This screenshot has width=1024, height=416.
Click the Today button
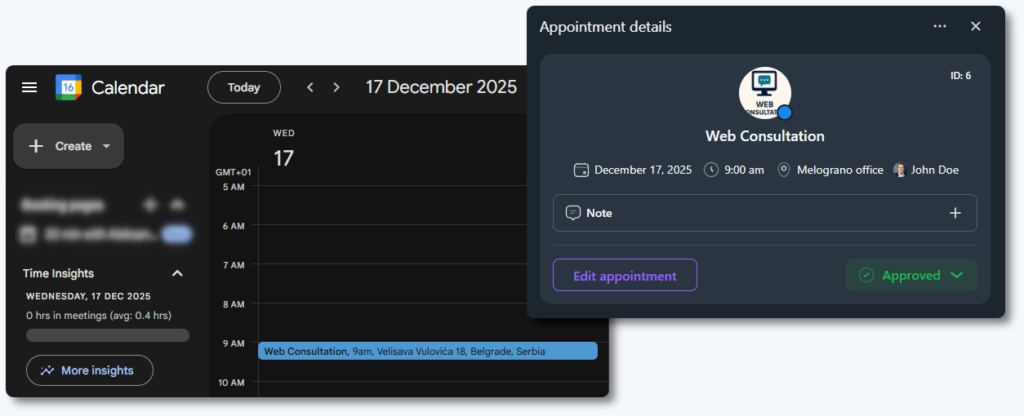pos(244,87)
